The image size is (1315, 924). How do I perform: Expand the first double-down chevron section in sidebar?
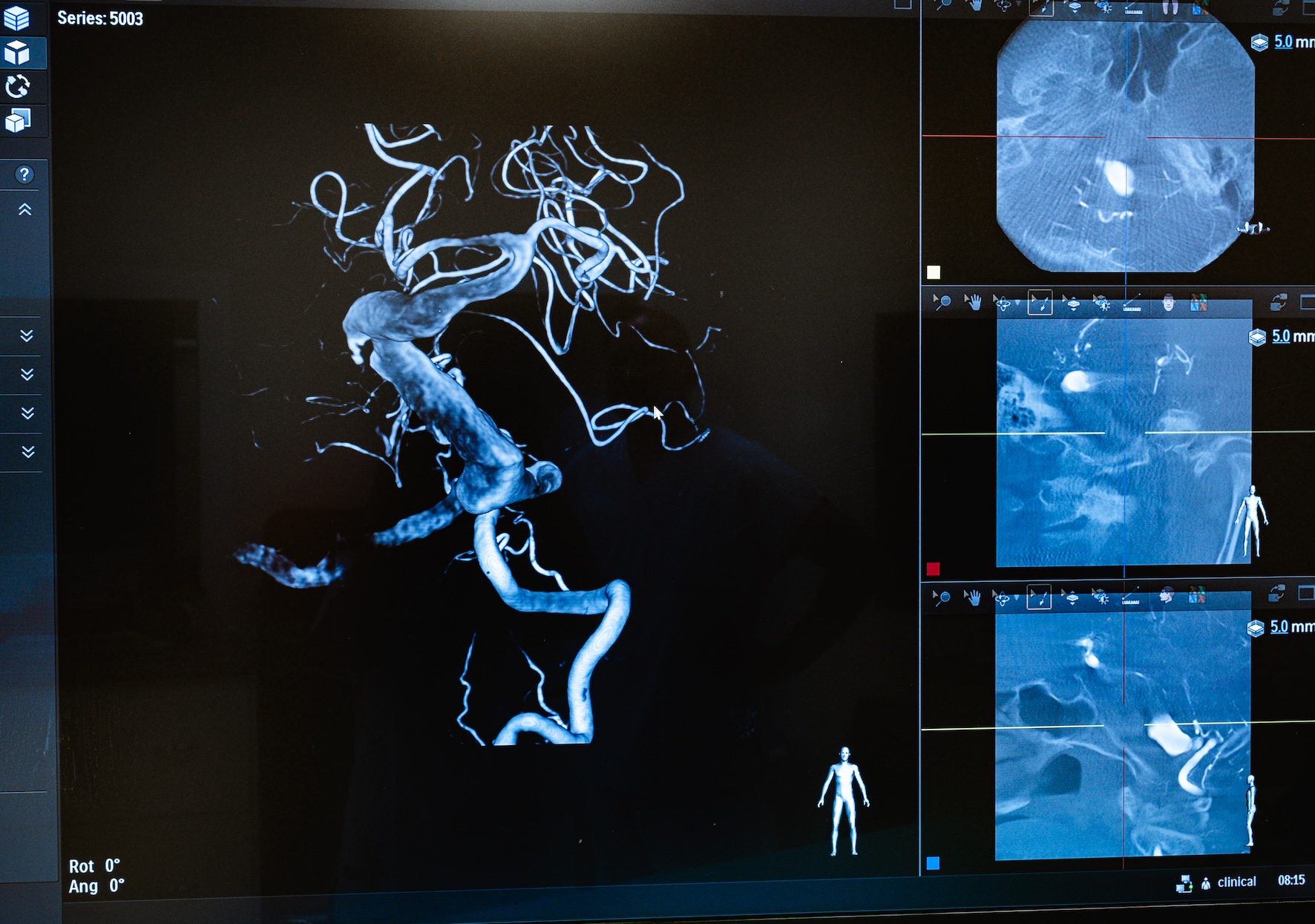(27, 336)
